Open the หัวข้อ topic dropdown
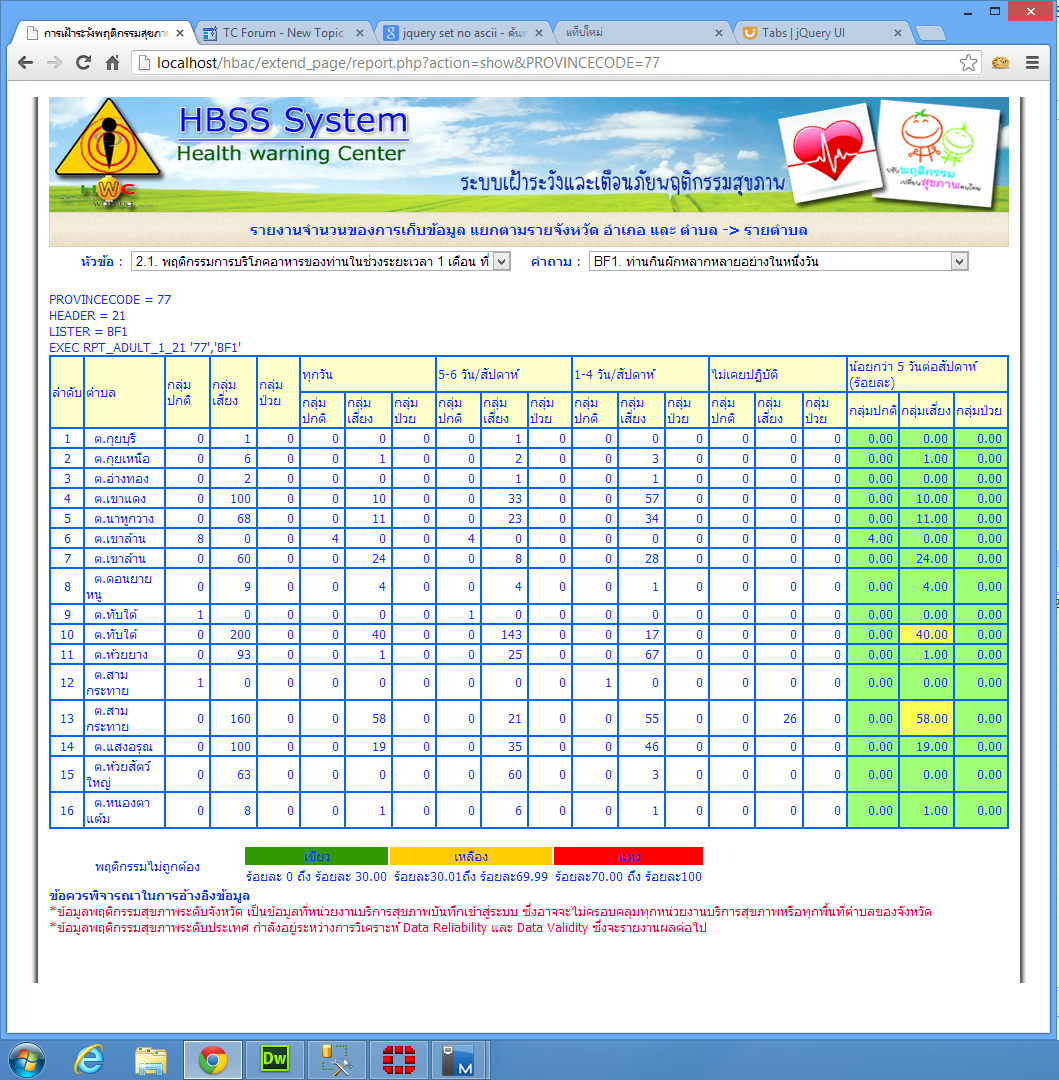The image size is (1059, 1080). pyautogui.click(x=321, y=262)
